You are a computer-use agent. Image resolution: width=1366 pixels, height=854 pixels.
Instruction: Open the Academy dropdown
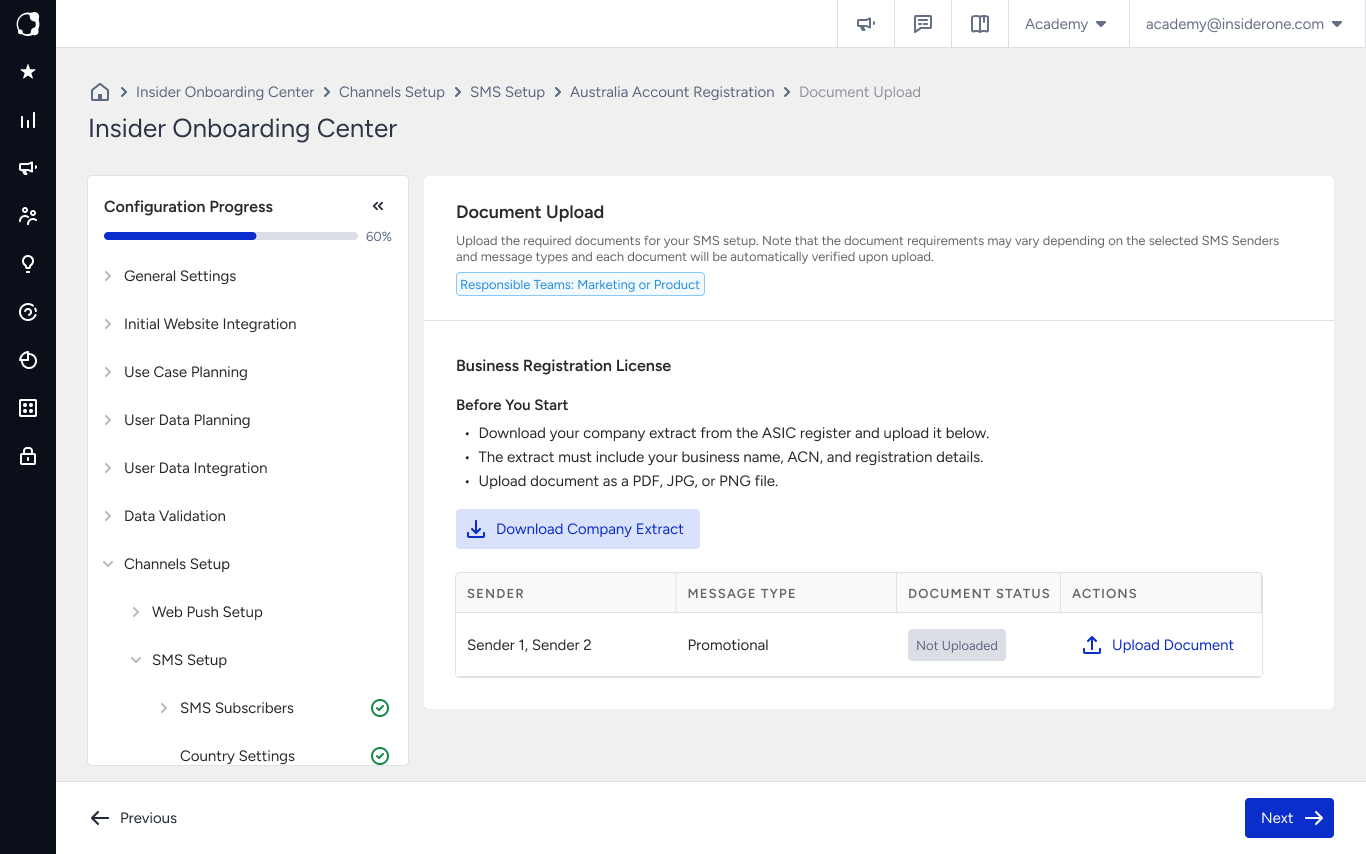pos(1066,24)
